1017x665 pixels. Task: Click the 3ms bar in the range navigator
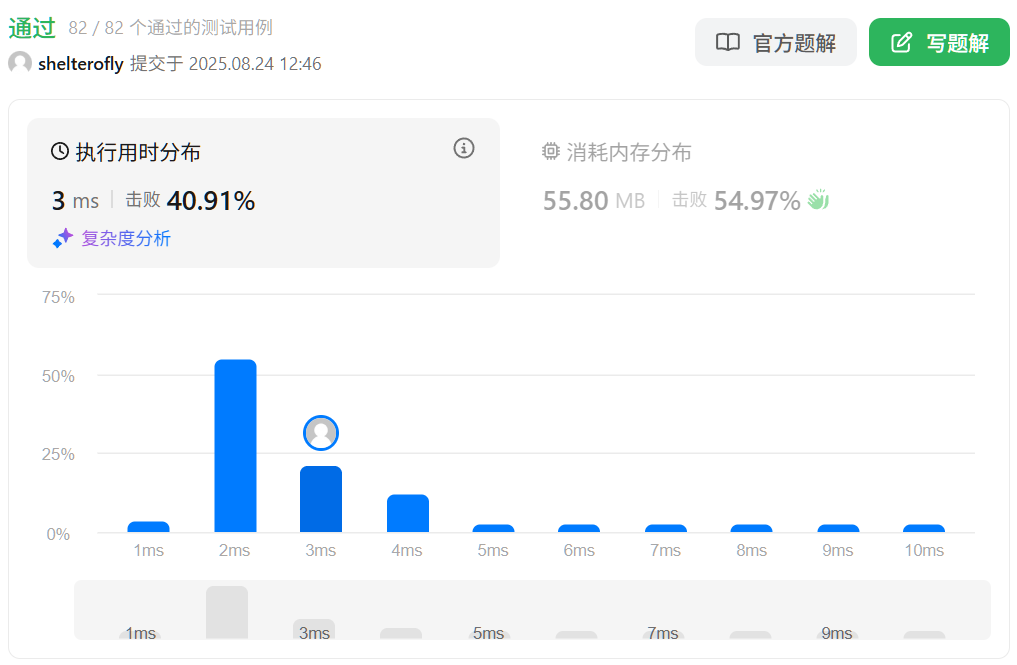(314, 629)
